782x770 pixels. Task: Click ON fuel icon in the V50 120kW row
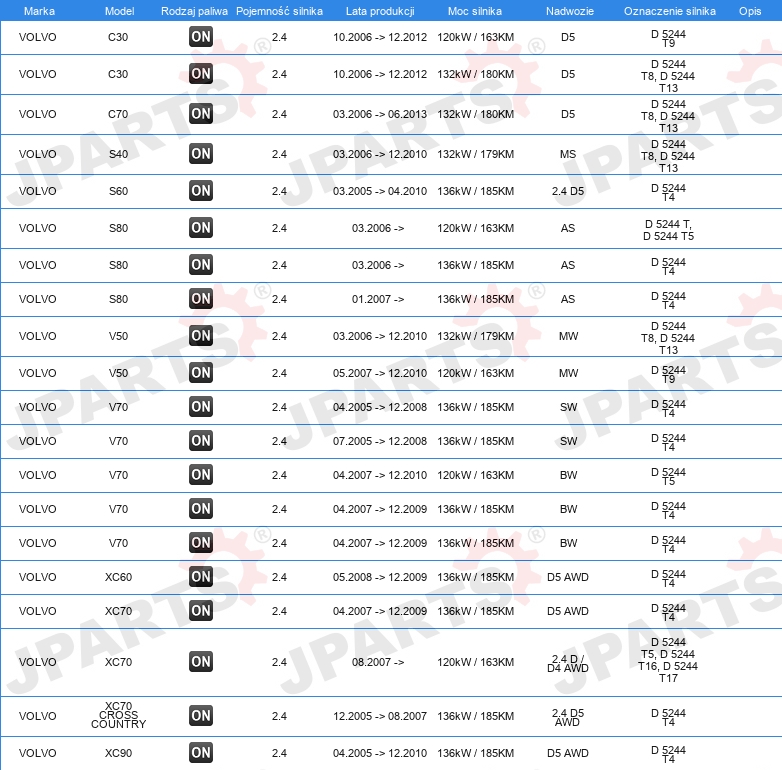(x=201, y=373)
